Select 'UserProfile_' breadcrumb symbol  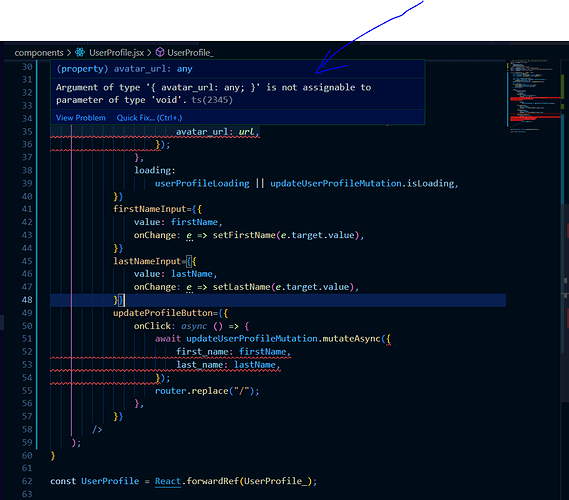click(191, 53)
